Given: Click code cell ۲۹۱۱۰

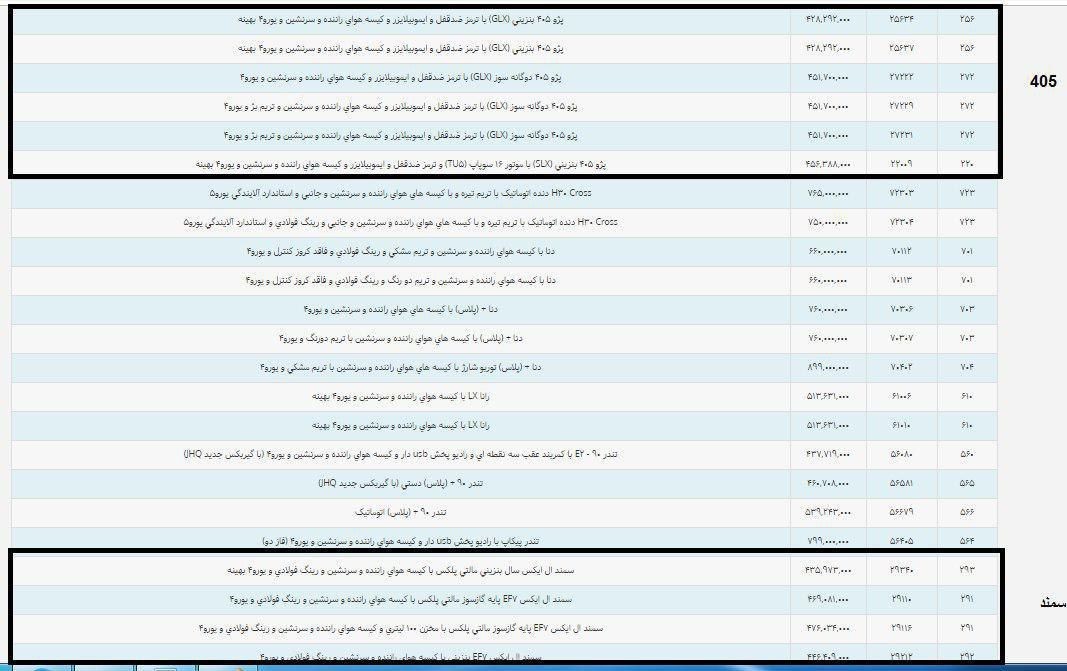Looking at the screenshot, I should tap(901, 599).
